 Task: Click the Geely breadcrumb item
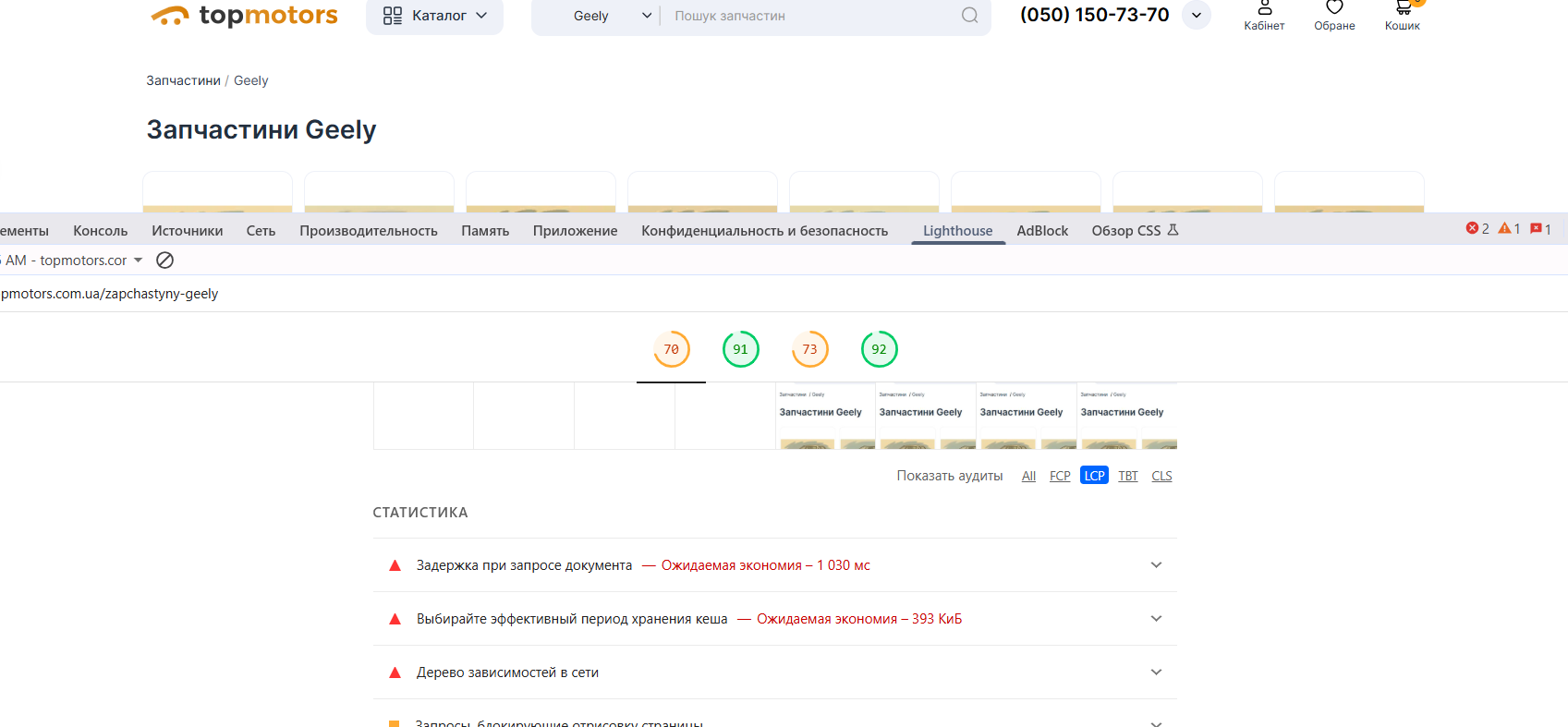coord(251,80)
